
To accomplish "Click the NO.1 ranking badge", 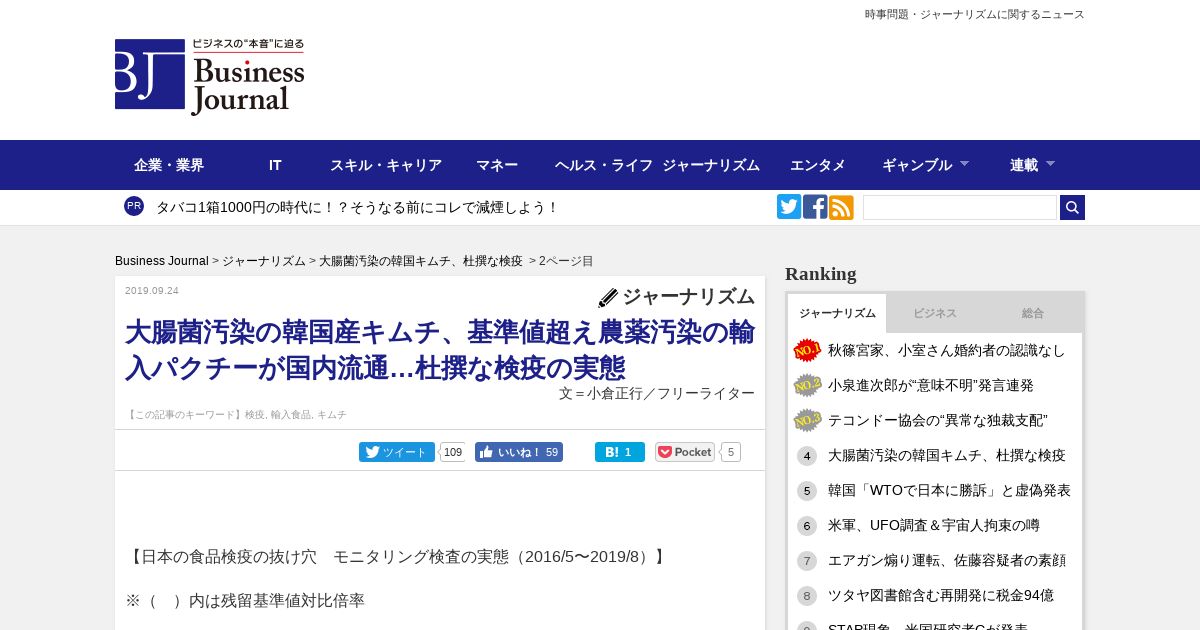I will point(807,350).
